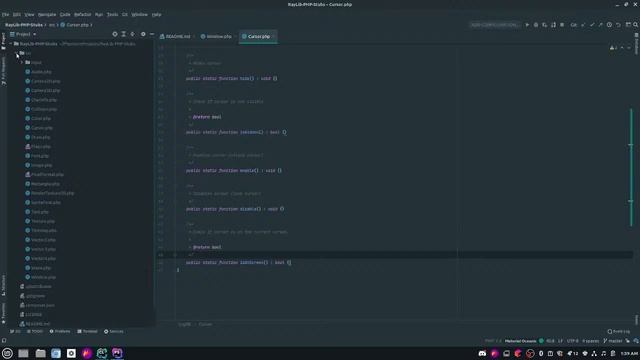This screenshot has width=640, height=360.
Task: Expand the Input folder arrow
Action: point(22,62)
